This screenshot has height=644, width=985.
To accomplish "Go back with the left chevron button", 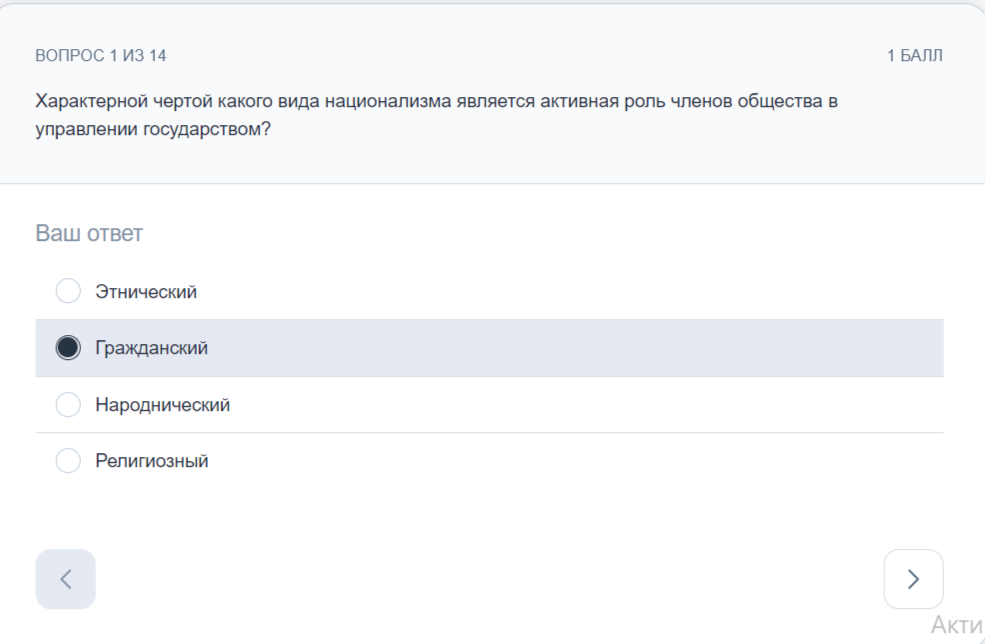I will (x=65, y=579).
